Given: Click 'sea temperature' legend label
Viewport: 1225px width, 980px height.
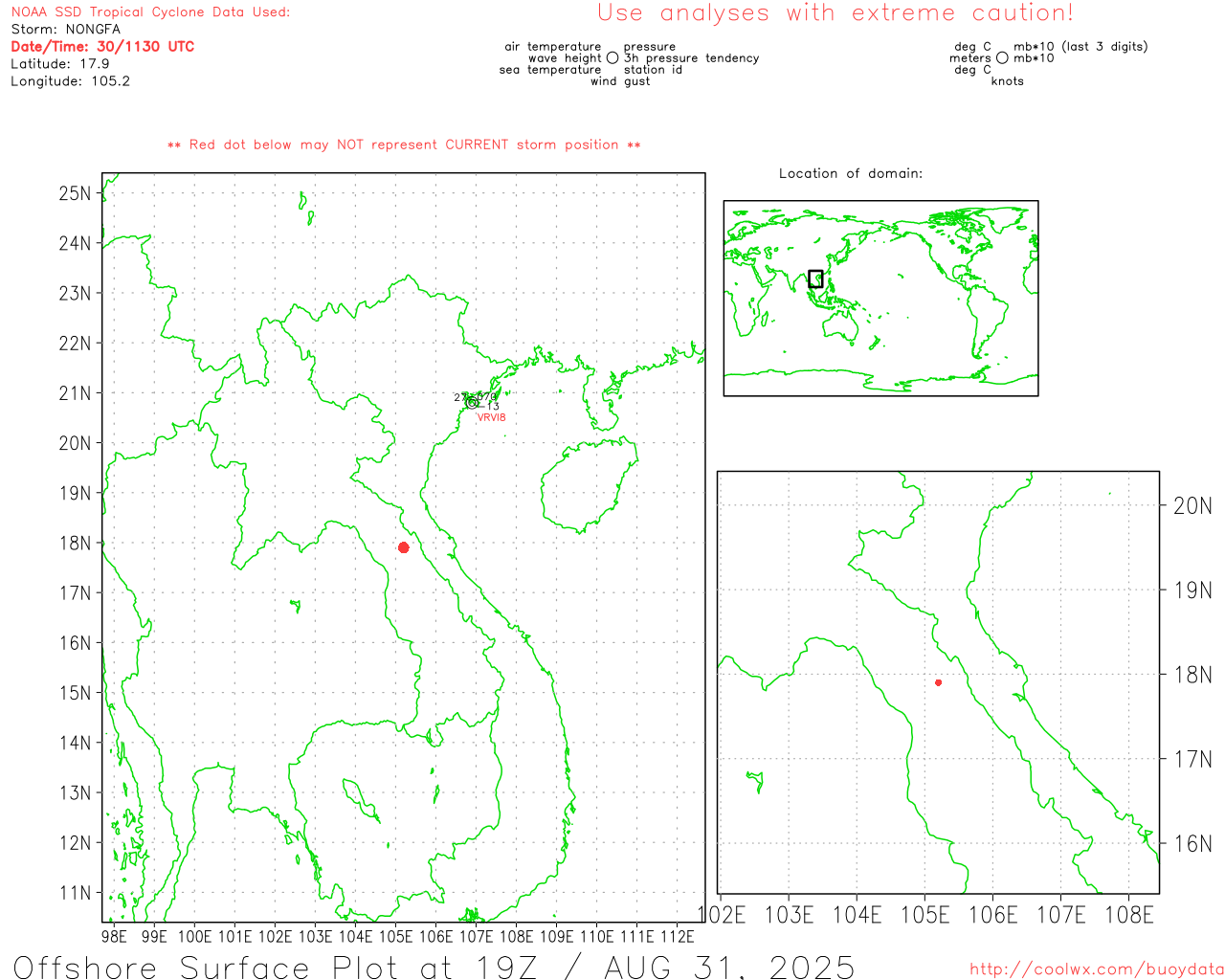Looking at the screenshot, I should 550,70.
